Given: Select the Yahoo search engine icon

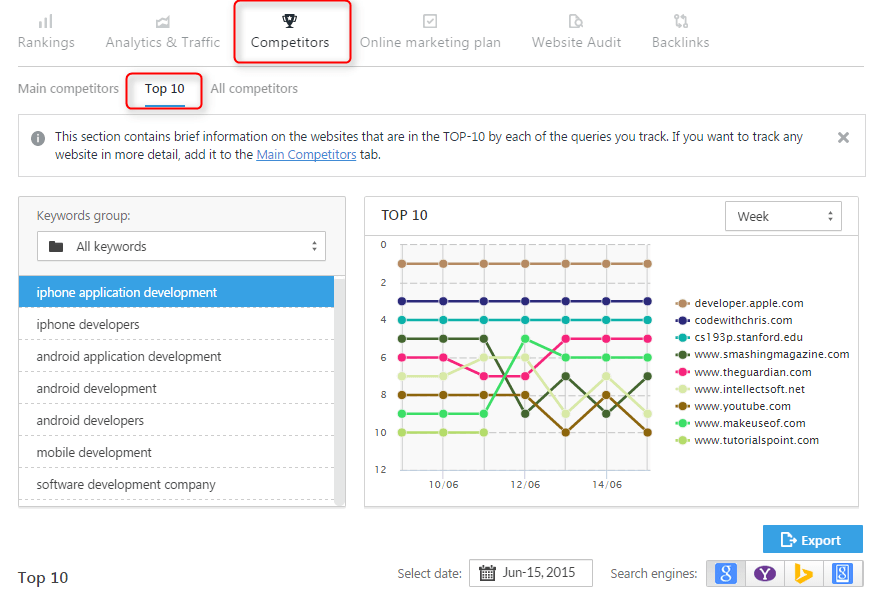Looking at the screenshot, I should click(764, 573).
